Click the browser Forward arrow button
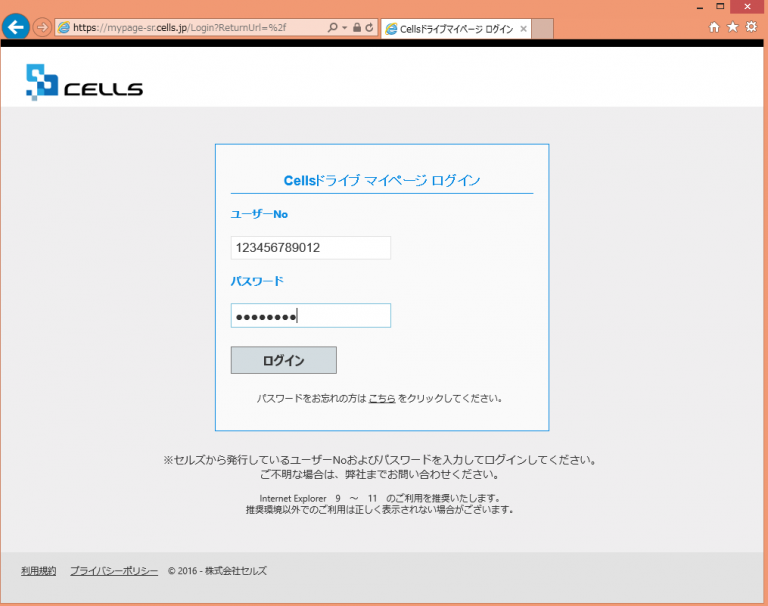 coord(43,28)
